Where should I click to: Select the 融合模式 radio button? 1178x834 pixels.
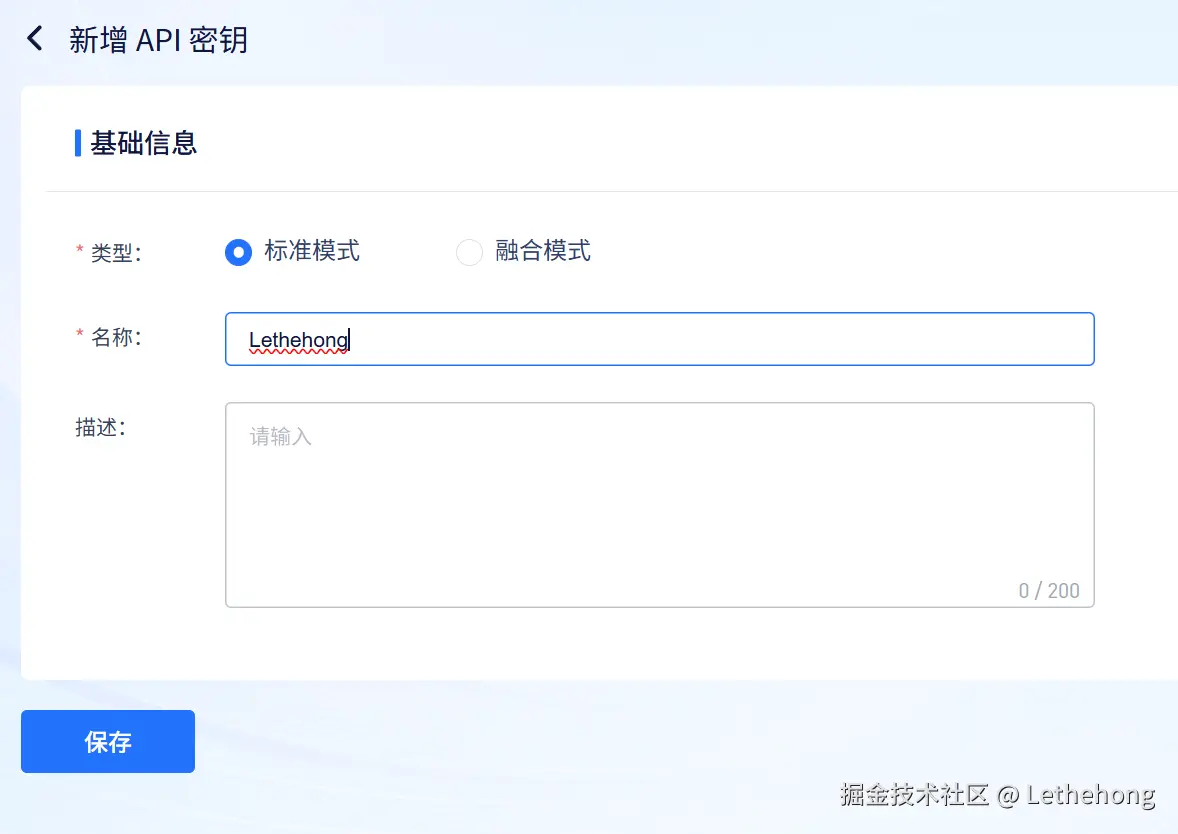470,252
